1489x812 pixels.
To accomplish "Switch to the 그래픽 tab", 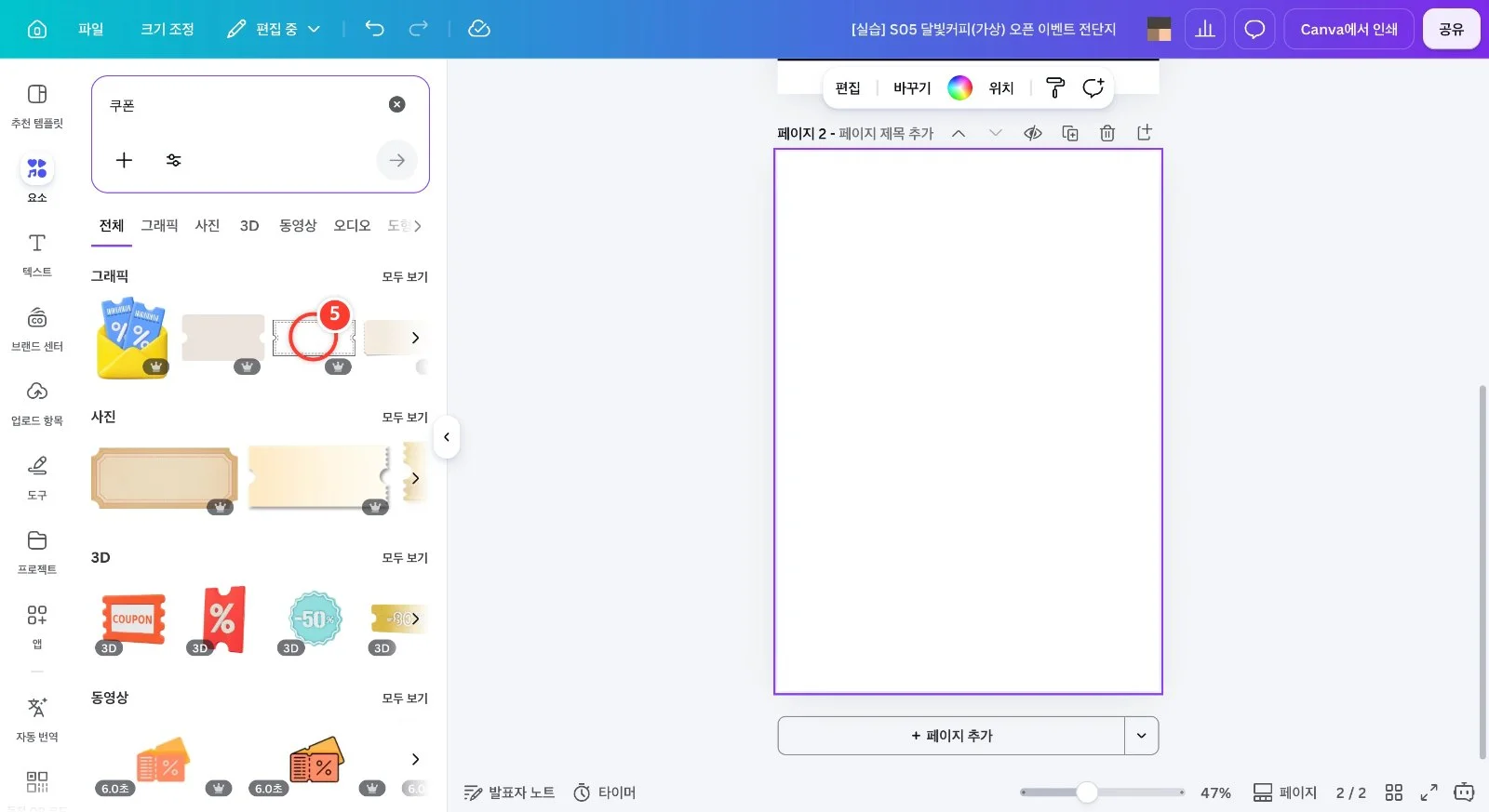I will tap(159, 225).
